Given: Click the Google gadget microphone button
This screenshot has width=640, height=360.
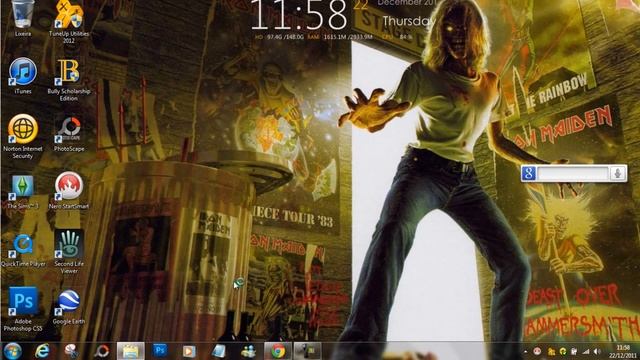Looking at the screenshot, I should point(618,173).
